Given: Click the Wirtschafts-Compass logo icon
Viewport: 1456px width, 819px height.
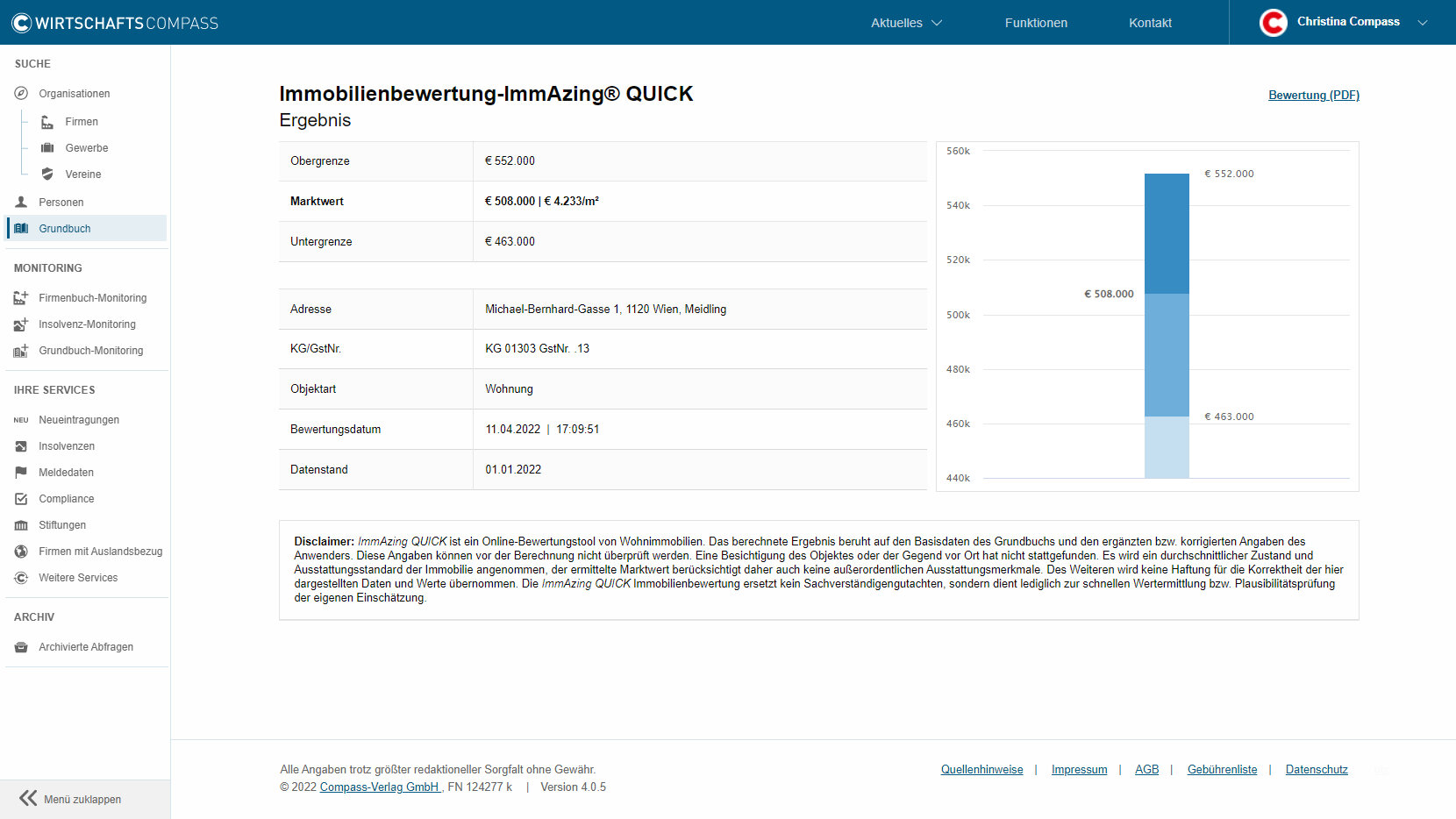Looking at the screenshot, I should coord(21,23).
